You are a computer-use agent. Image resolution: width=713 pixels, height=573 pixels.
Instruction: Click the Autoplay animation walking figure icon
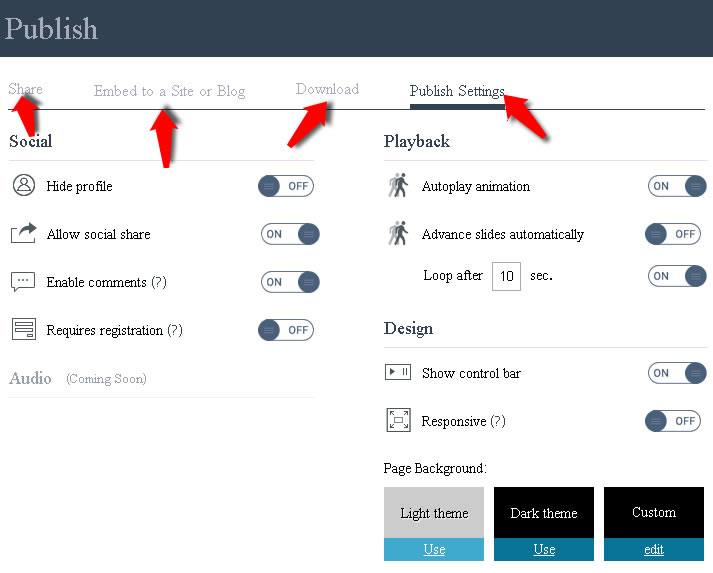coord(398,185)
